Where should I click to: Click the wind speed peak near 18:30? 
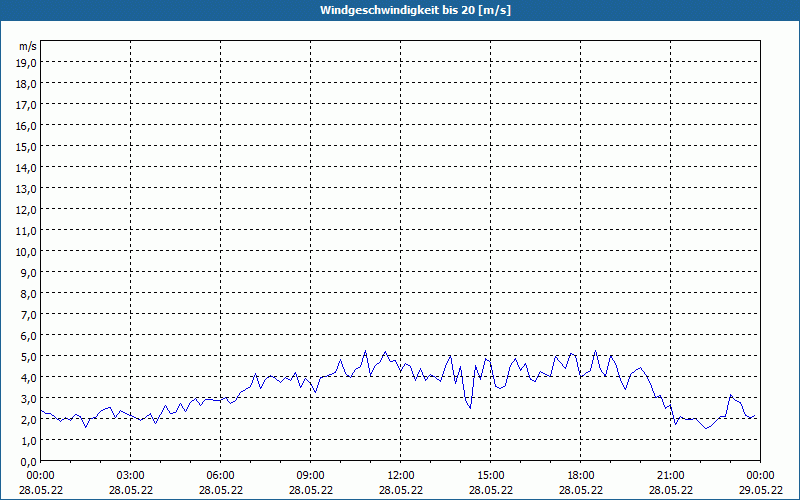coord(595,352)
